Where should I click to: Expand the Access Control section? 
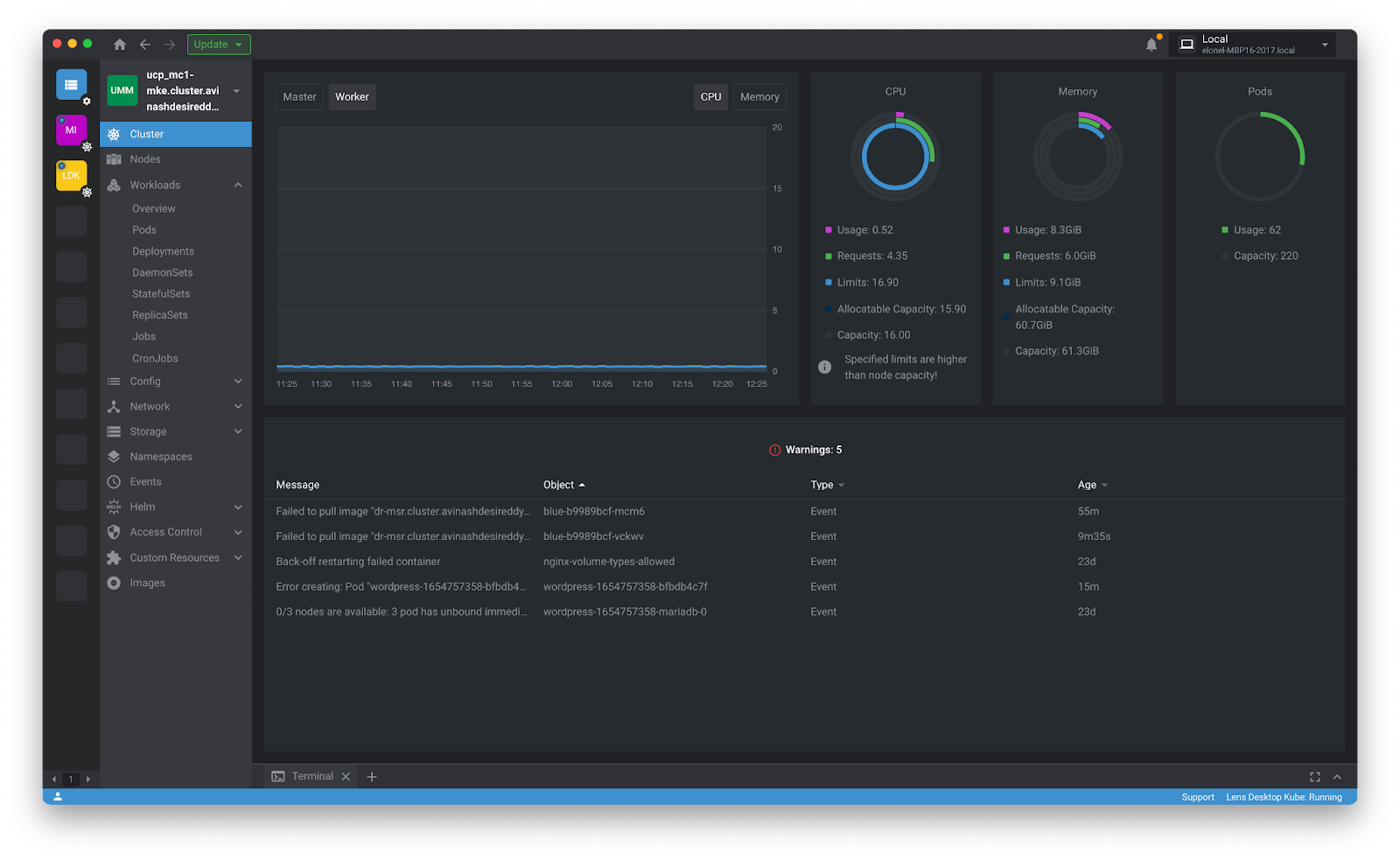238,532
